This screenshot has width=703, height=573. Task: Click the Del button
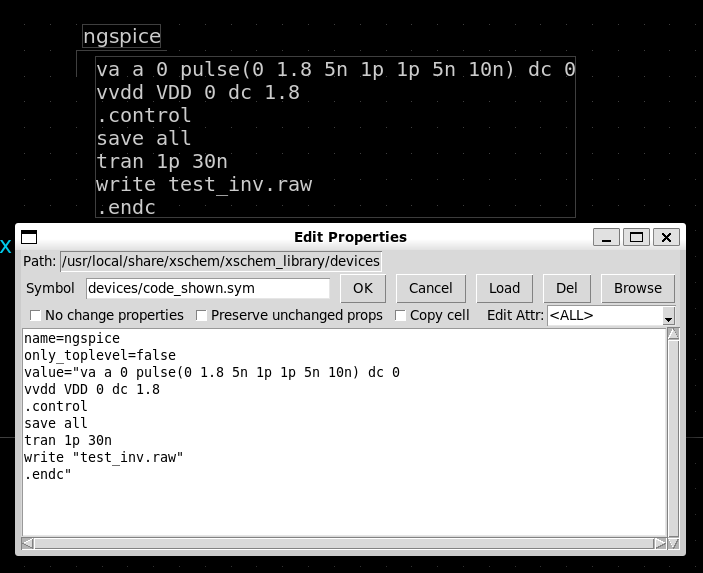coord(566,288)
